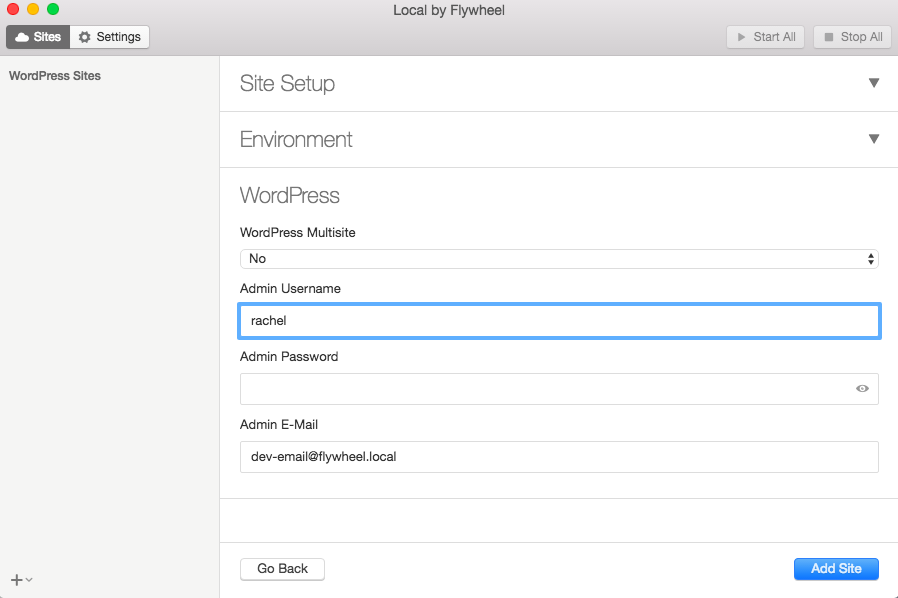Screen dimensions: 898x598
Task: Toggle password visibility eye icon
Action: 862,389
